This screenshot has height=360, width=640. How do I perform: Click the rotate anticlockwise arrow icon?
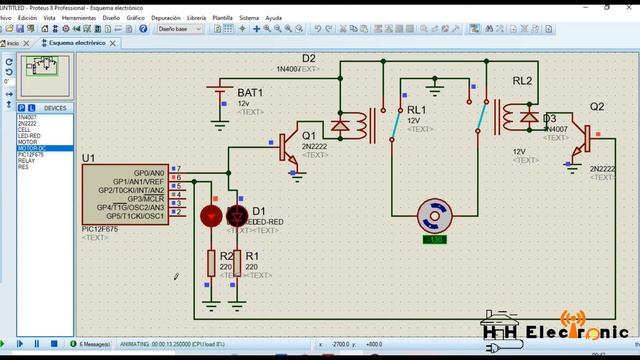pos(9,72)
